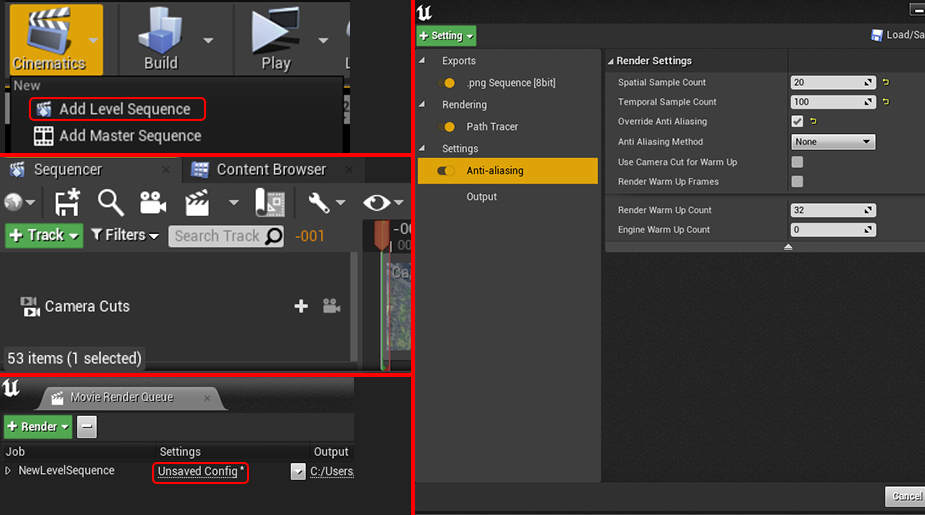
Task: Click the Build toolbar button
Action: click(160, 39)
